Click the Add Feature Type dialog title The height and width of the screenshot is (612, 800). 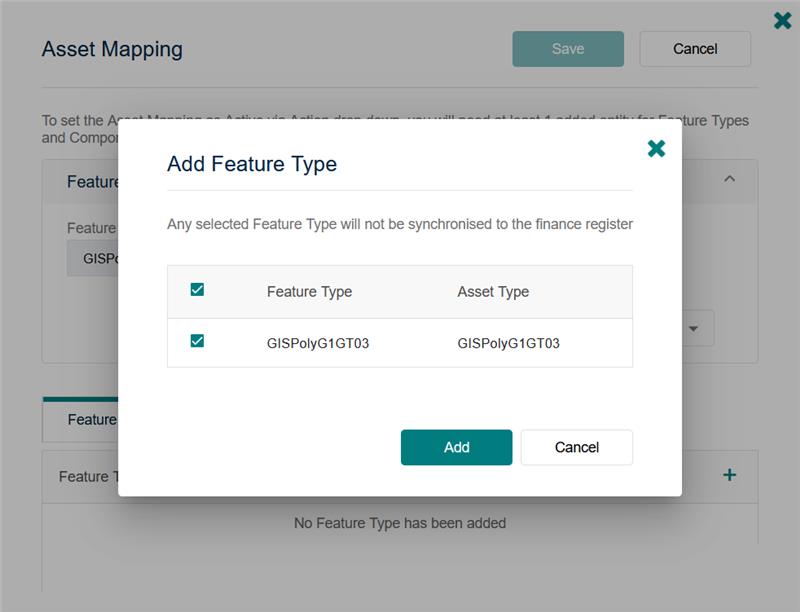(x=252, y=164)
